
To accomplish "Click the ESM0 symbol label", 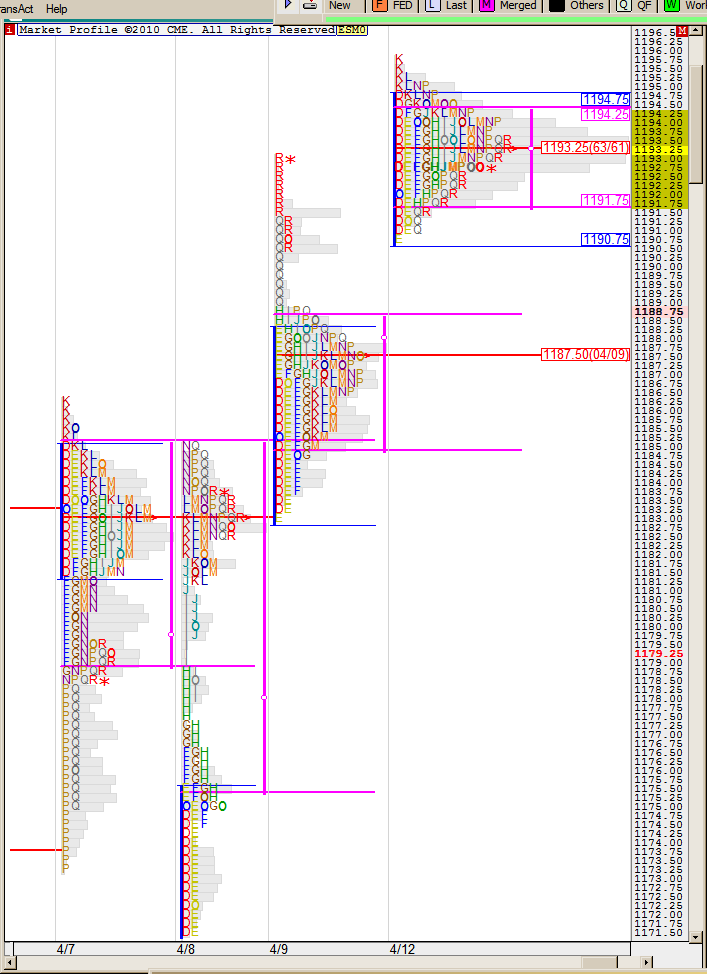I will tap(352, 30).
